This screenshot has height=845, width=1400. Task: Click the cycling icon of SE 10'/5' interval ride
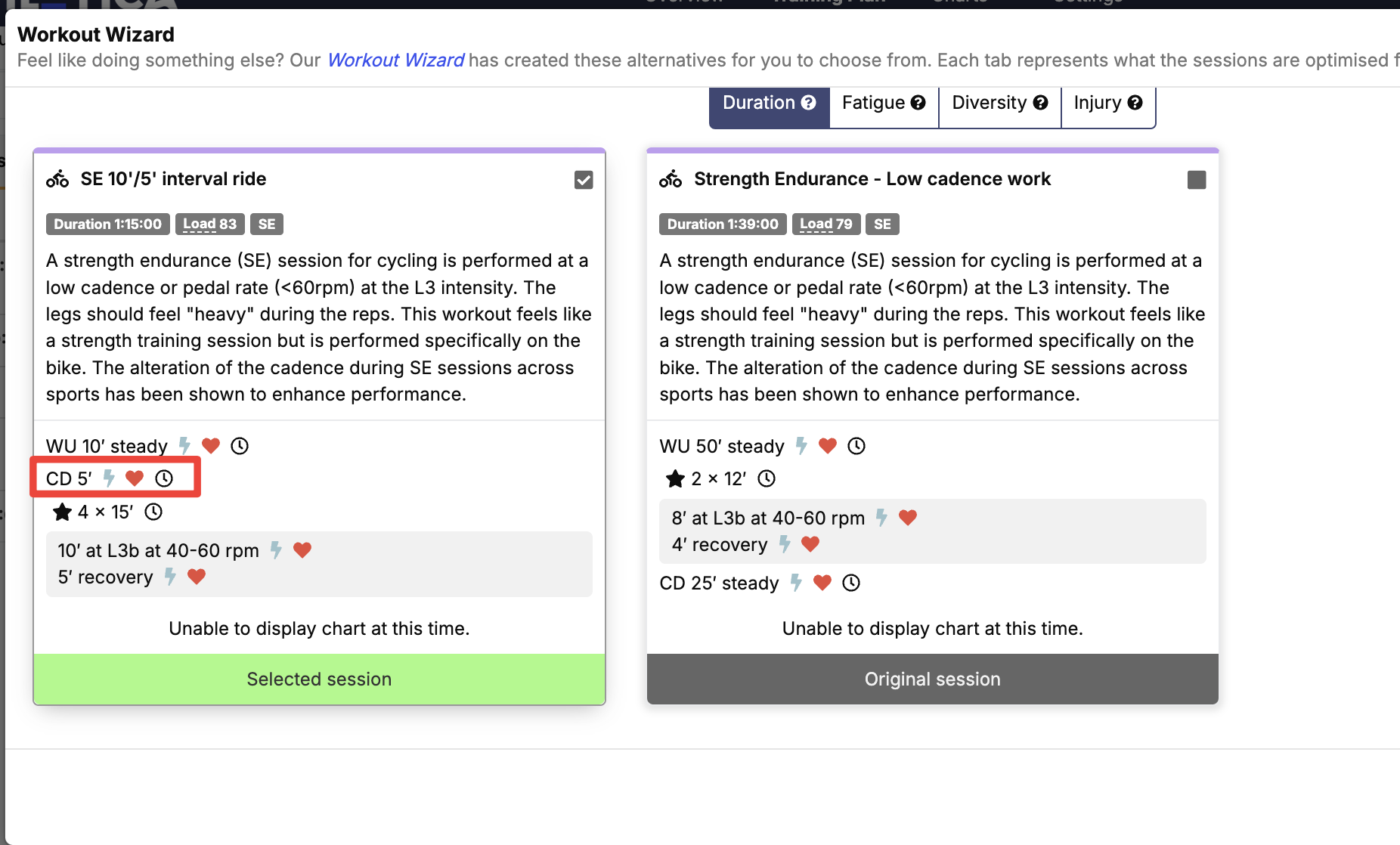57,179
